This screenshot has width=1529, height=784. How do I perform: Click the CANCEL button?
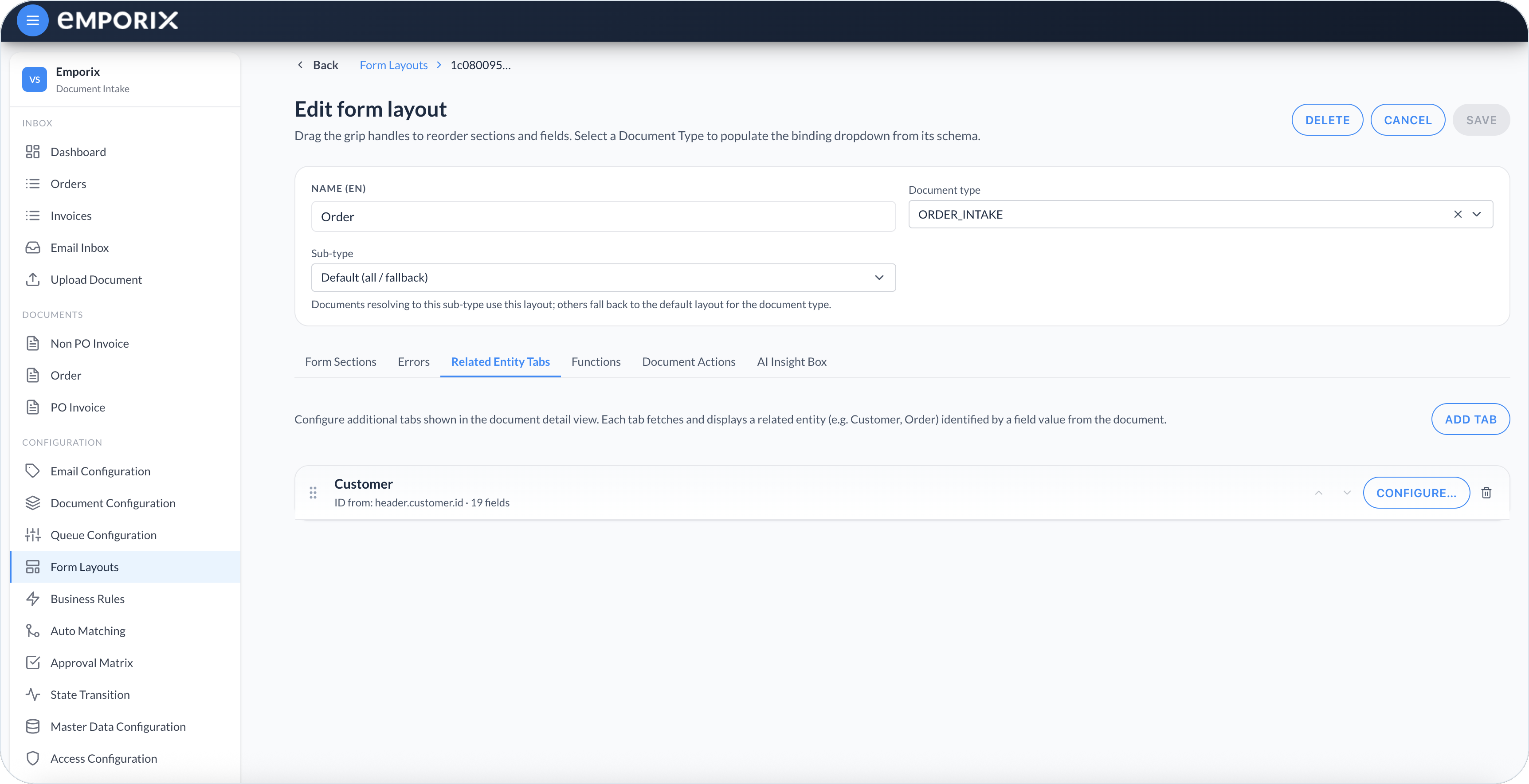(1408, 120)
